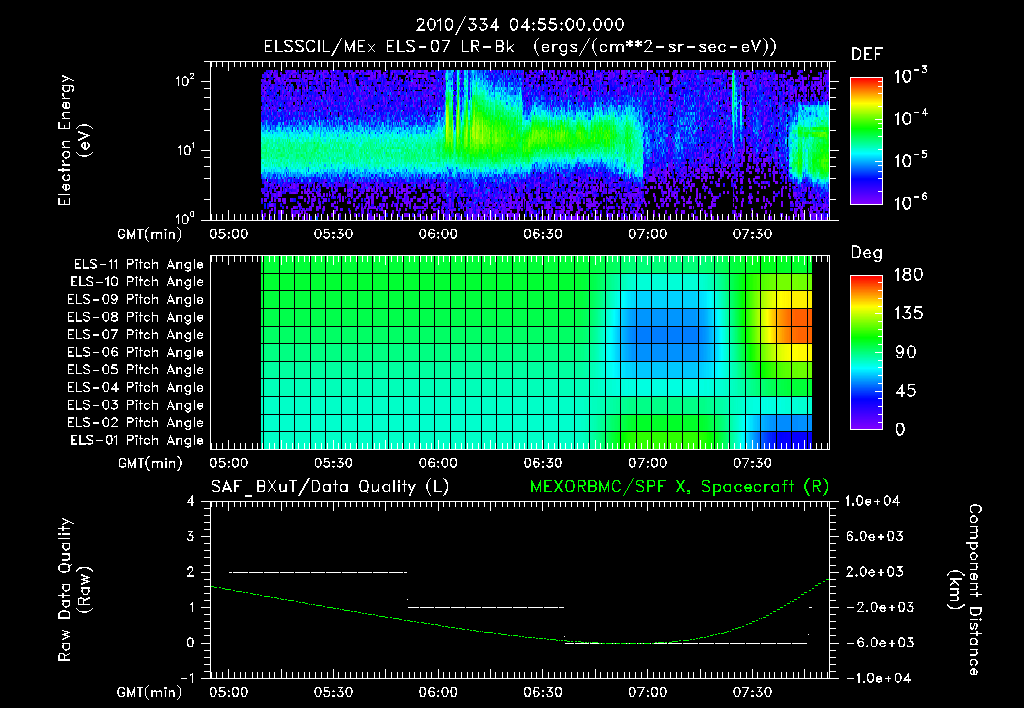Click the 06:00 tick under pitch angle panel
The height and width of the screenshot is (708, 1024).
(438, 463)
